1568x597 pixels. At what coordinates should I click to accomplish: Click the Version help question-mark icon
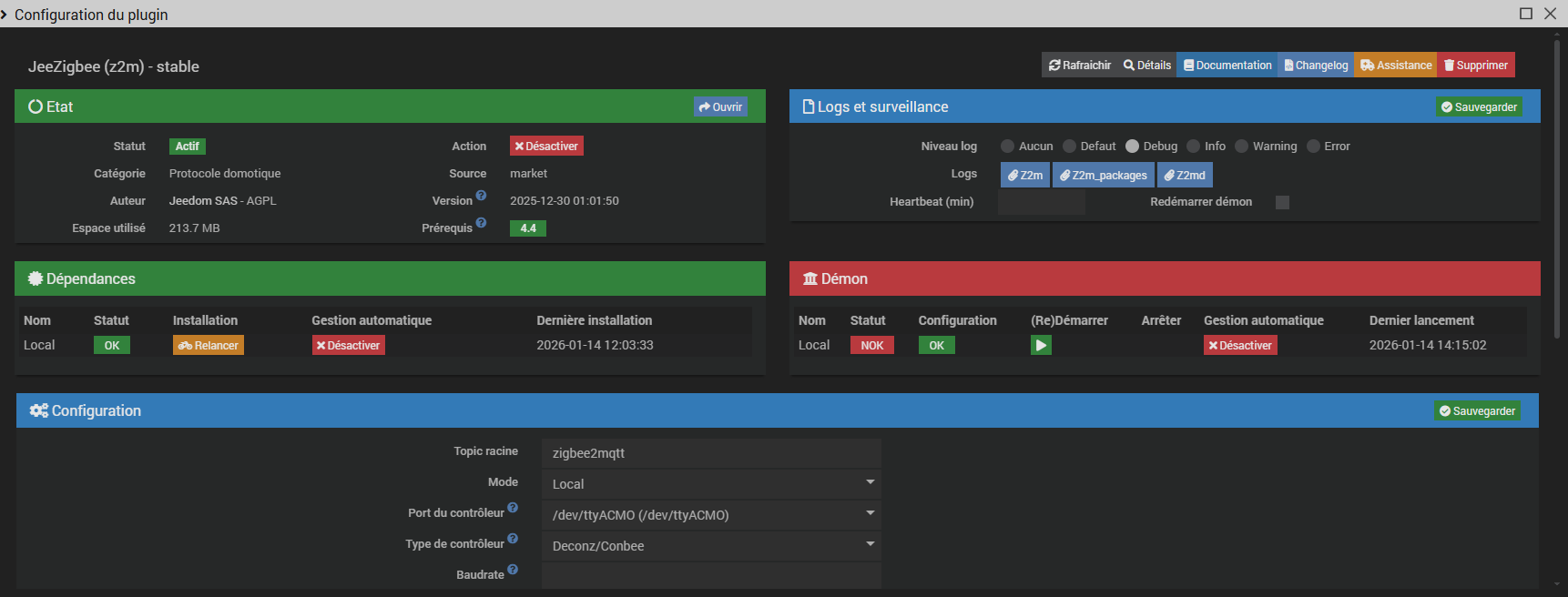coord(481,196)
